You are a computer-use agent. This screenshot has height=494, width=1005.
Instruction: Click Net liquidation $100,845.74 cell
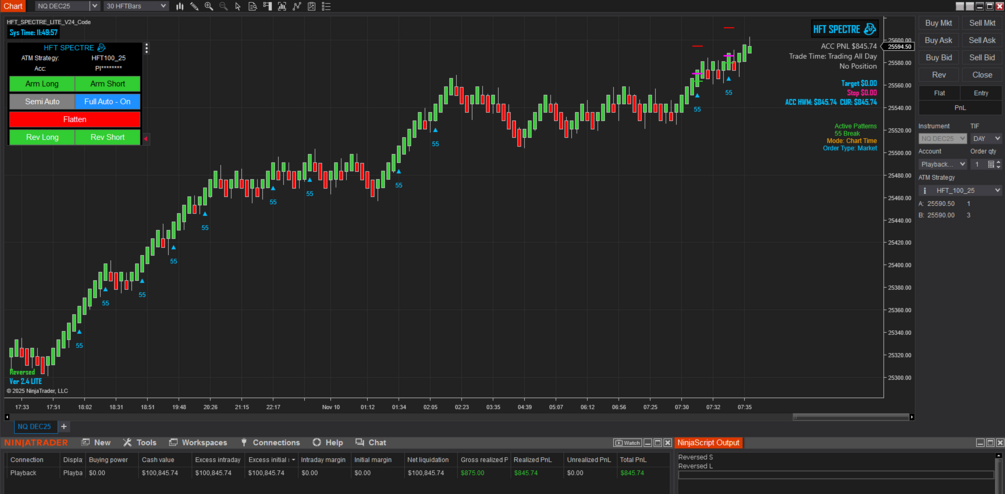tap(430, 473)
